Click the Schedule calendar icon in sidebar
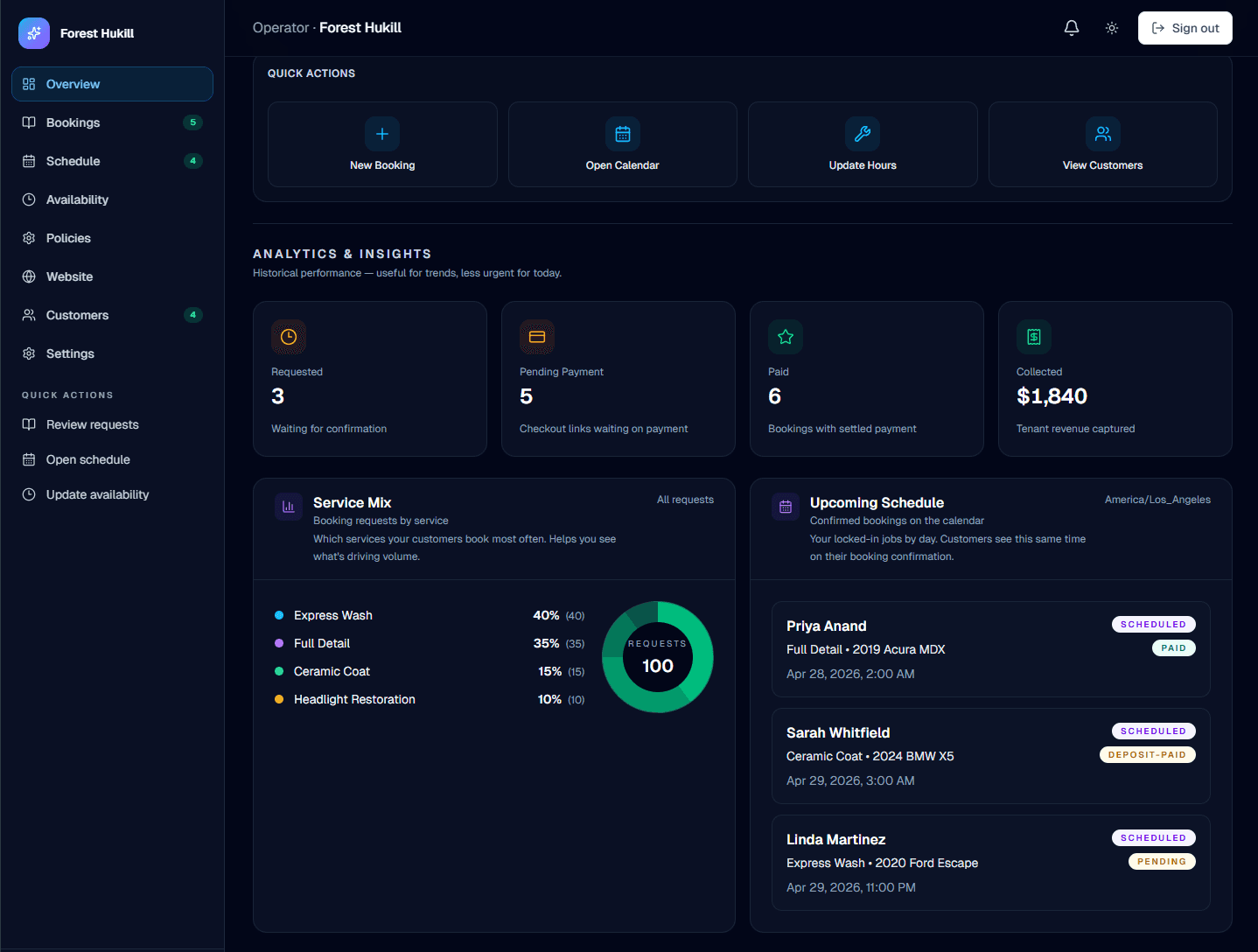This screenshot has width=1258, height=952. (29, 161)
